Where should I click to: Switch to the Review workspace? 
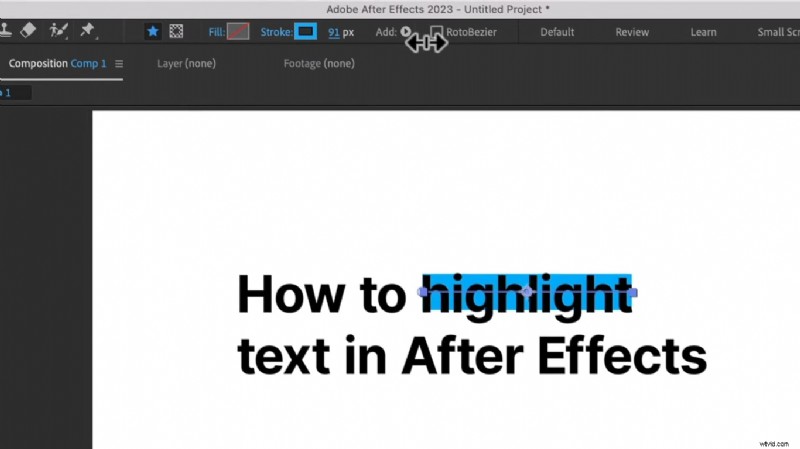[632, 32]
